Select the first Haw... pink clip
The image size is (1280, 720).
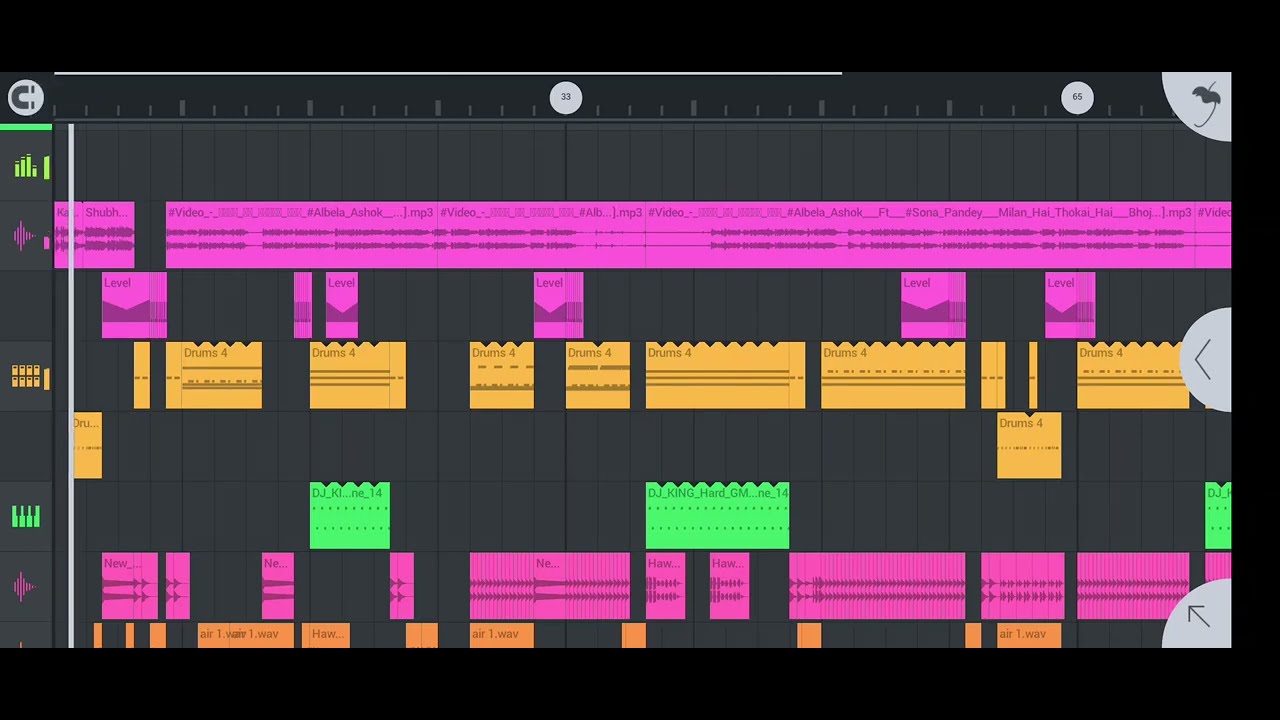[665, 585]
